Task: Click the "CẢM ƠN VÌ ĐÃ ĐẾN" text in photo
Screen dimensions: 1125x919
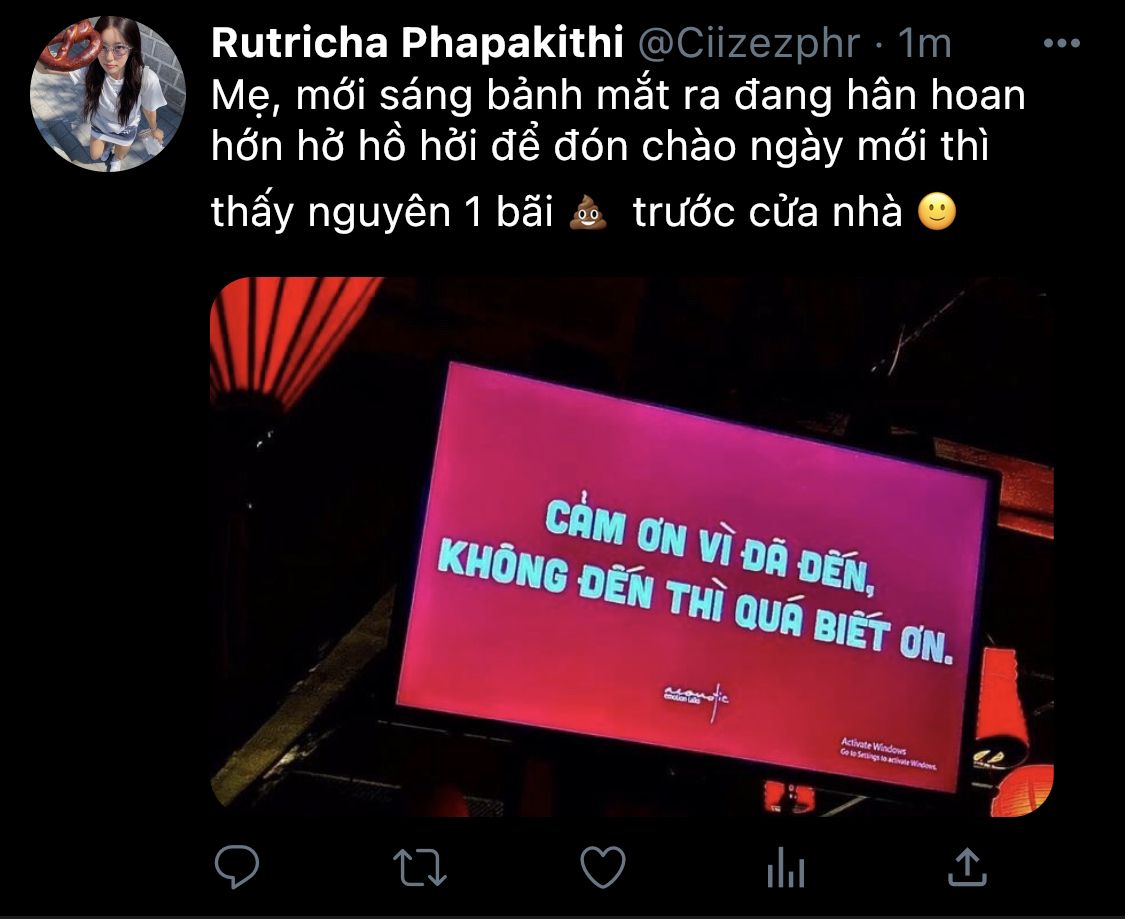Action: click(709, 545)
